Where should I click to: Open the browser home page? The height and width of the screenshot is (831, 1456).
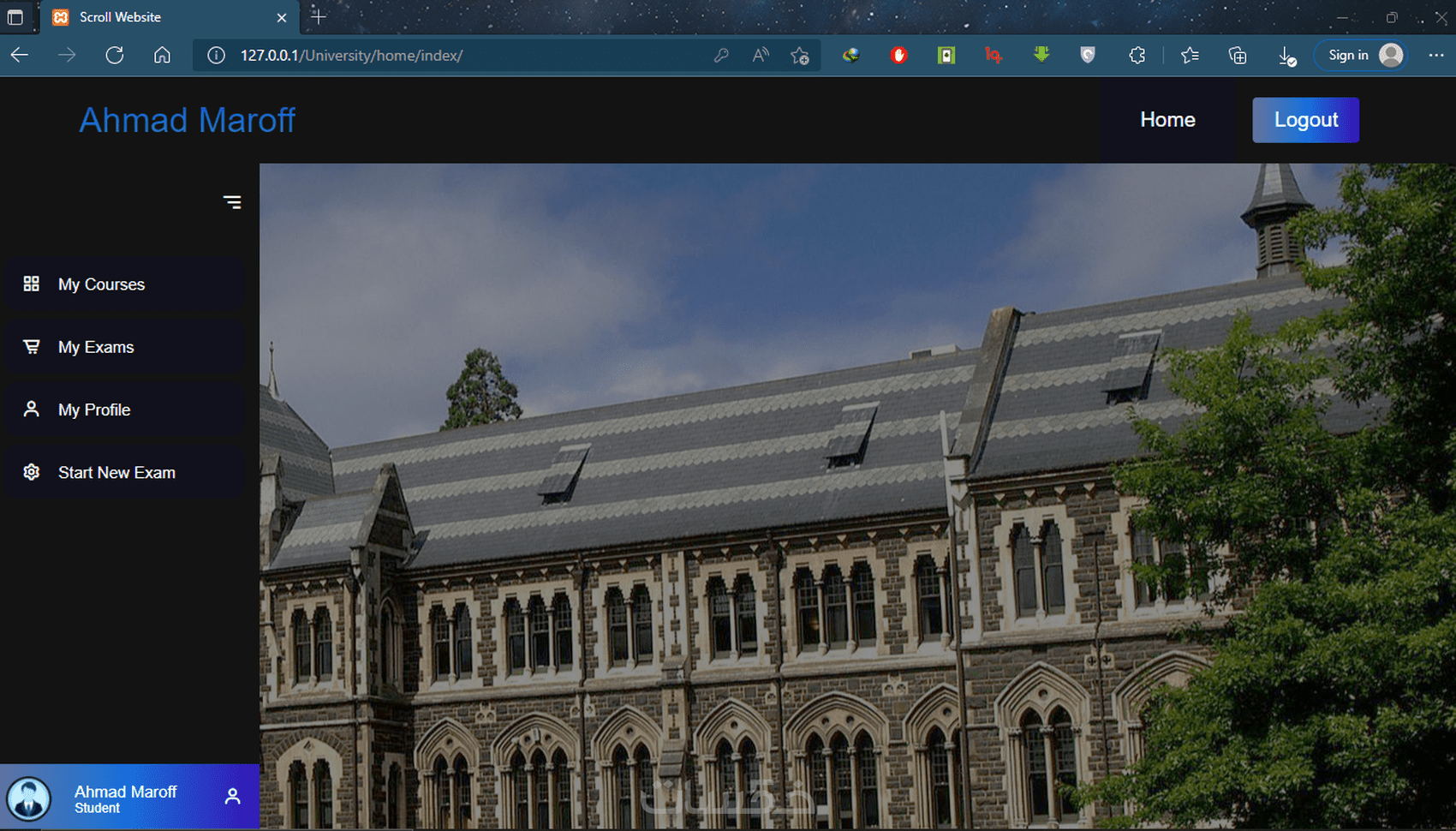point(162,56)
